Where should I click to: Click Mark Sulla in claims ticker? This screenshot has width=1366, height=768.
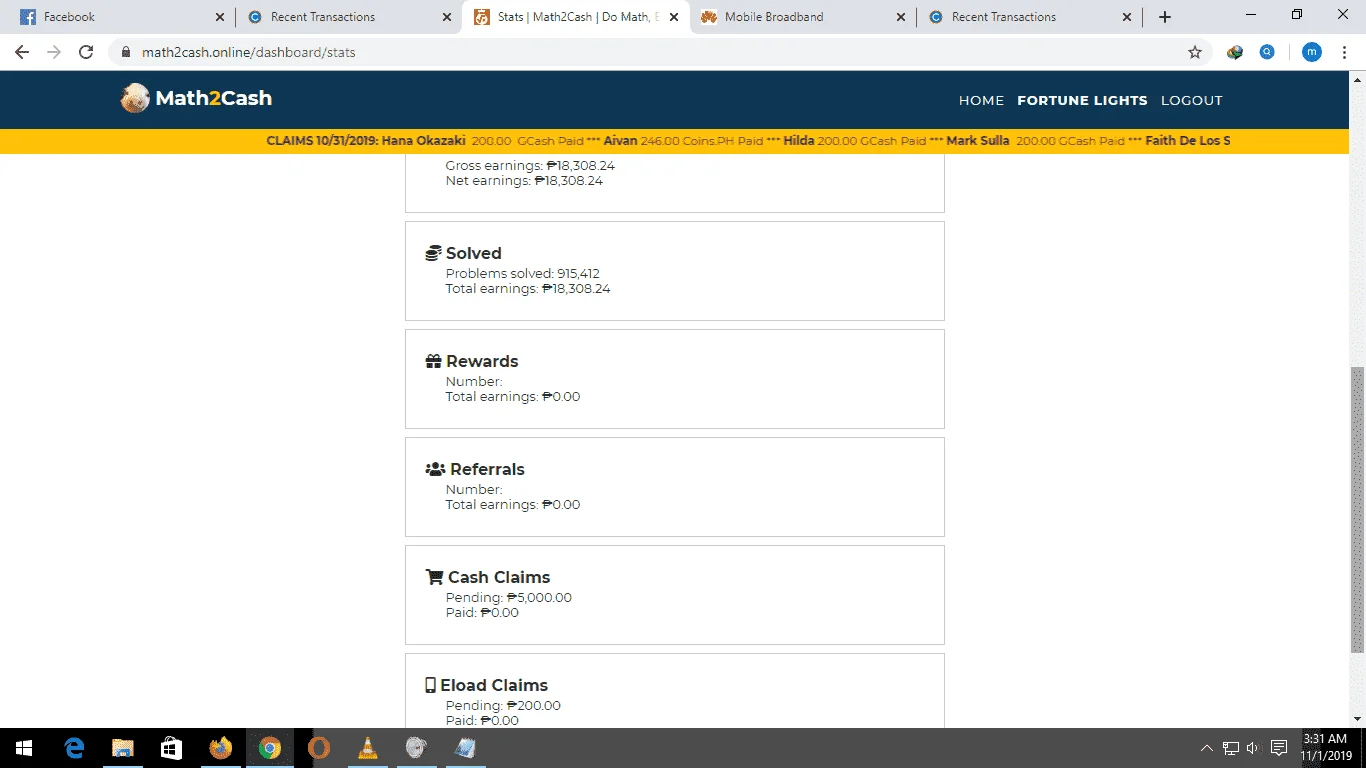pos(978,141)
